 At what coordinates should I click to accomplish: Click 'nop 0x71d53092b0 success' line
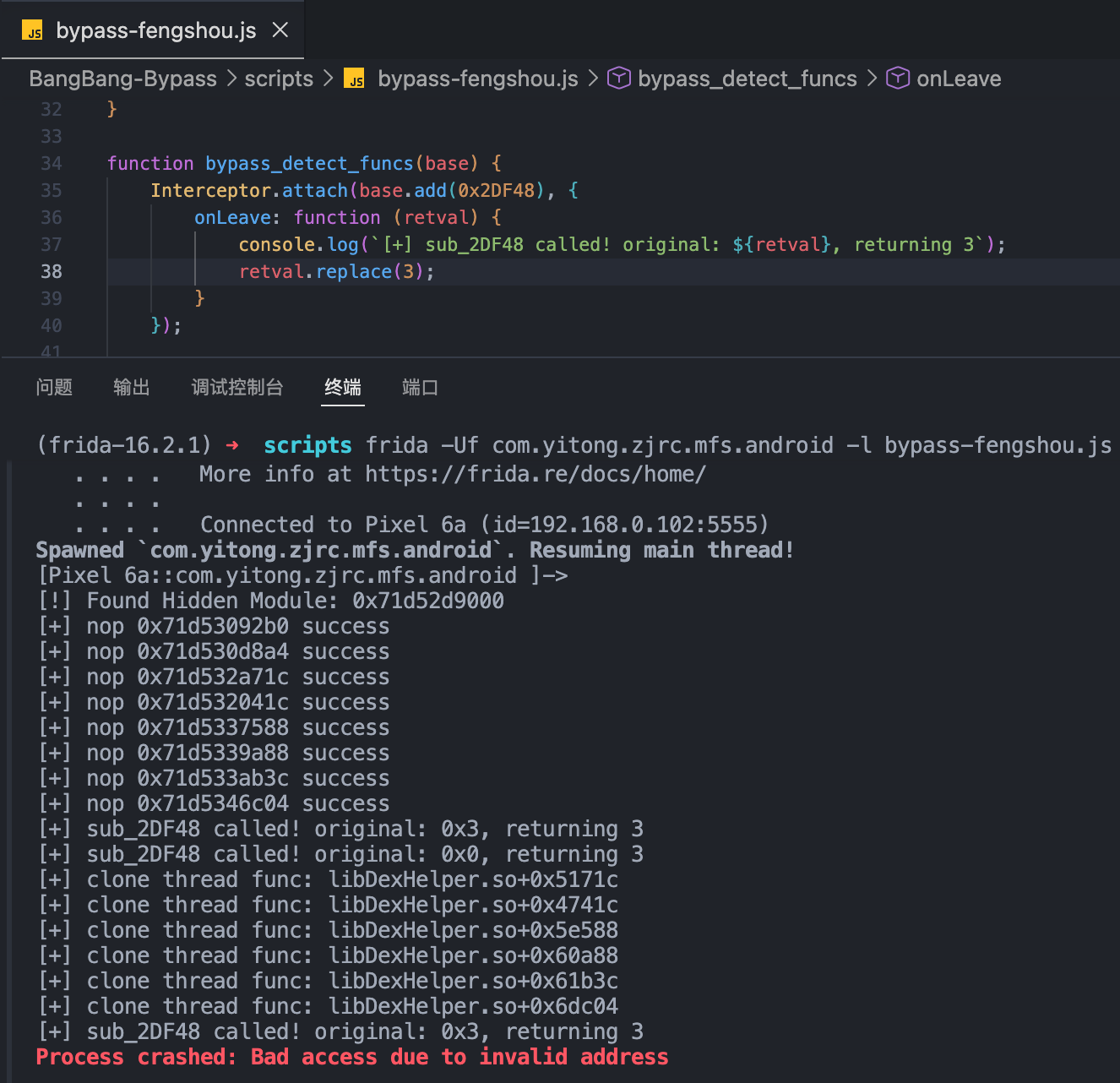click(214, 626)
